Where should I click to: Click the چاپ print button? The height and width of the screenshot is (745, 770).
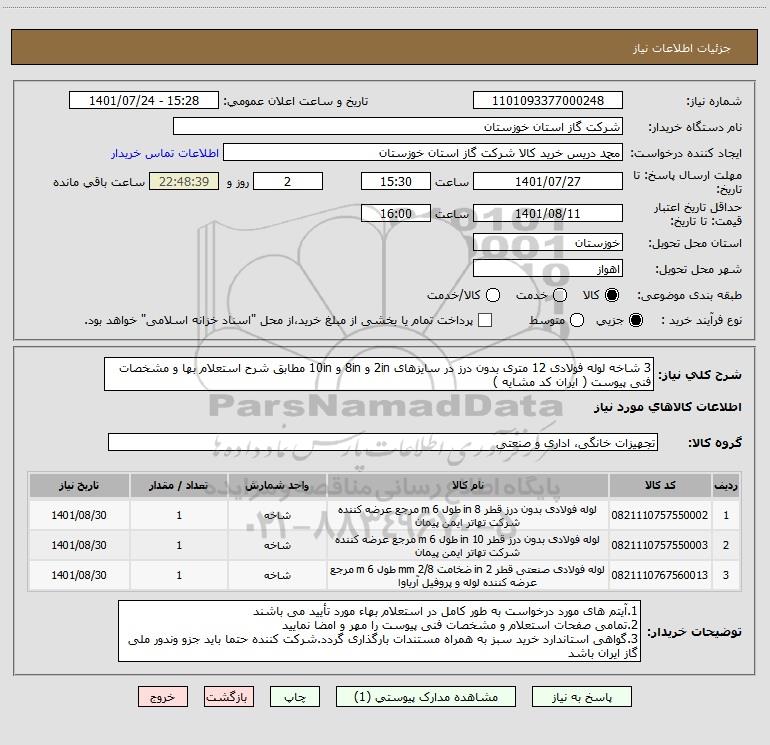[295, 697]
